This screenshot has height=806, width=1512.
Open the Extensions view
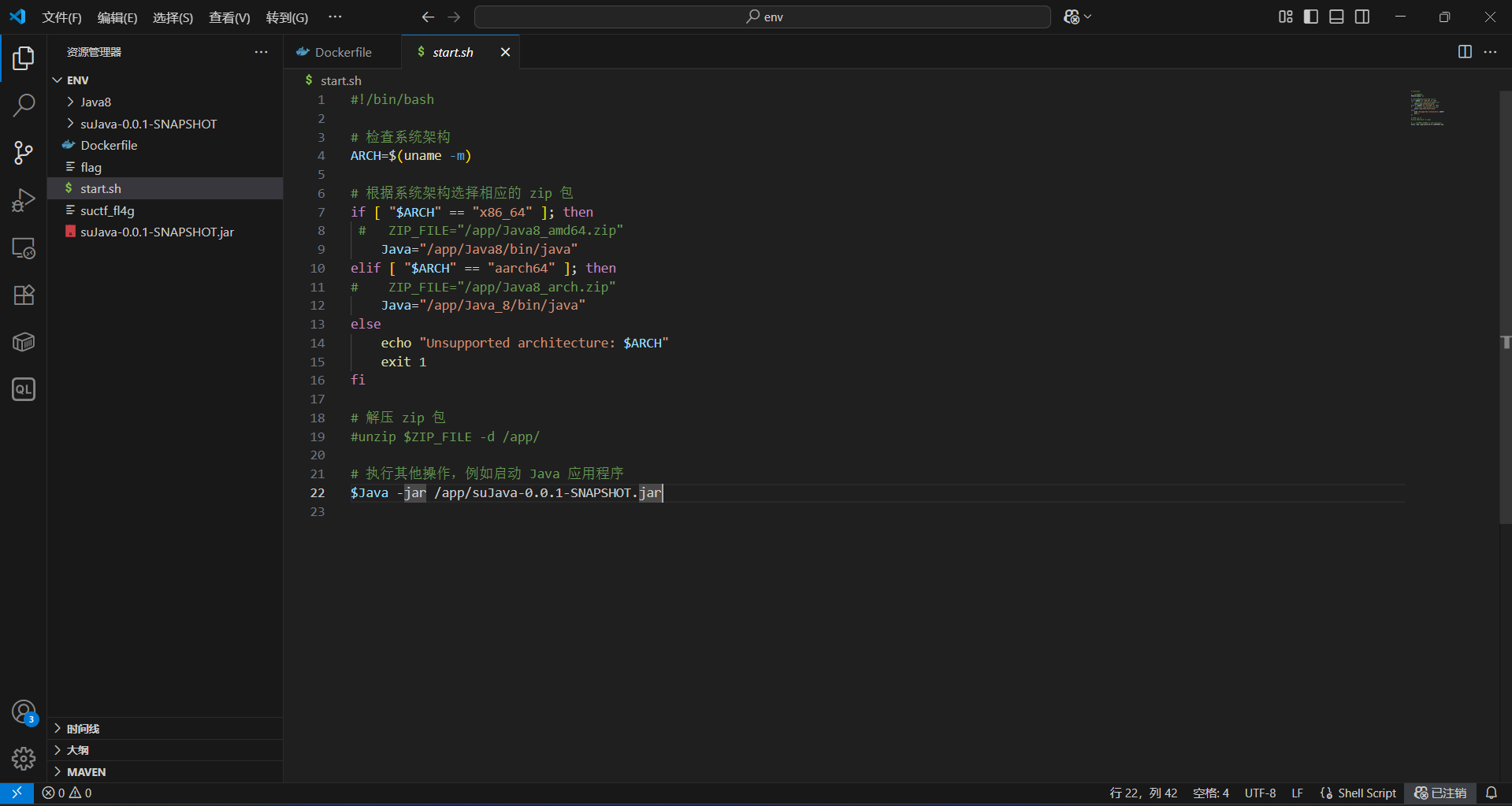(24, 295)
